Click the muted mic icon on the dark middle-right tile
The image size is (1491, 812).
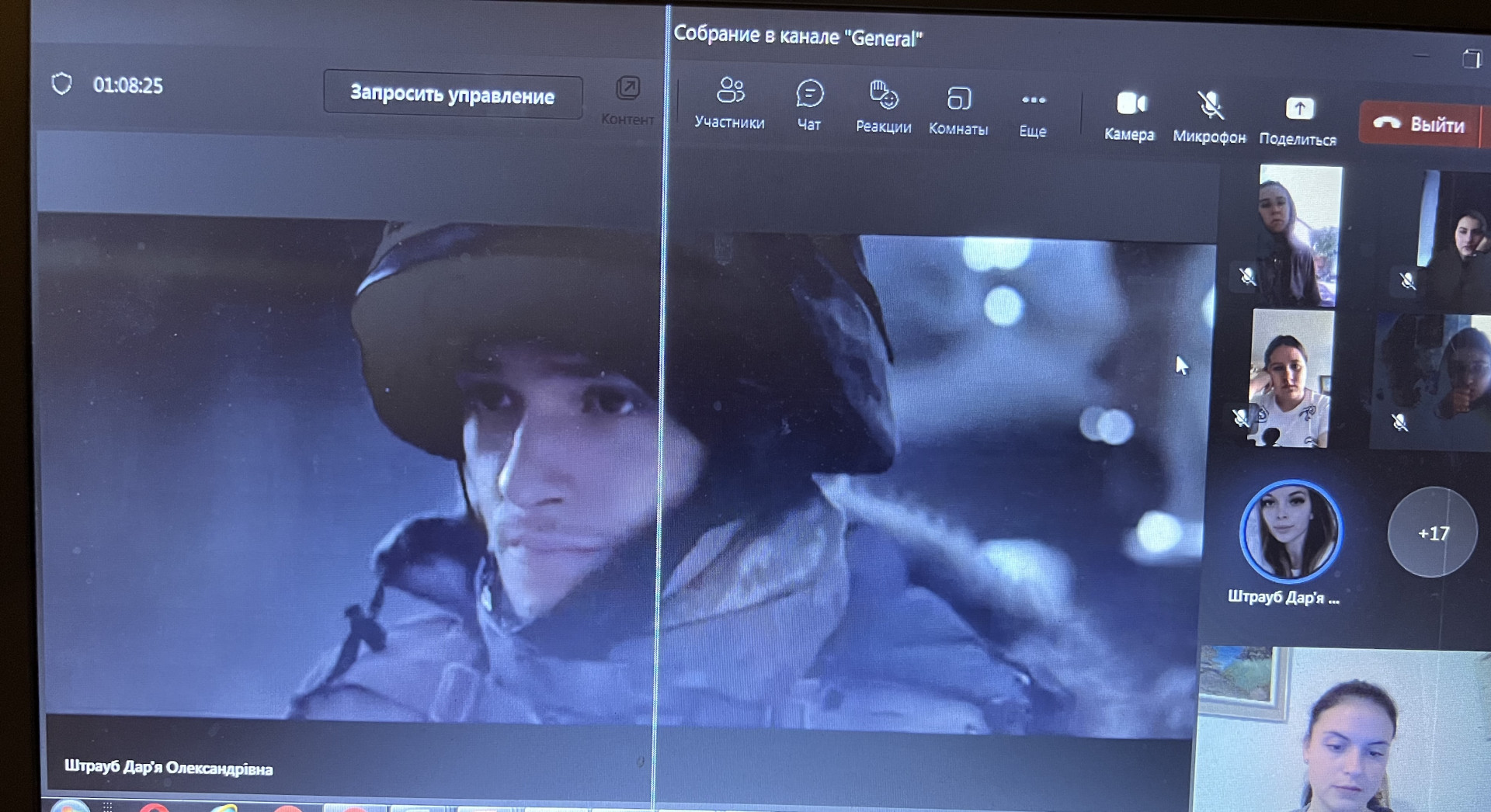pos(1399,422)
